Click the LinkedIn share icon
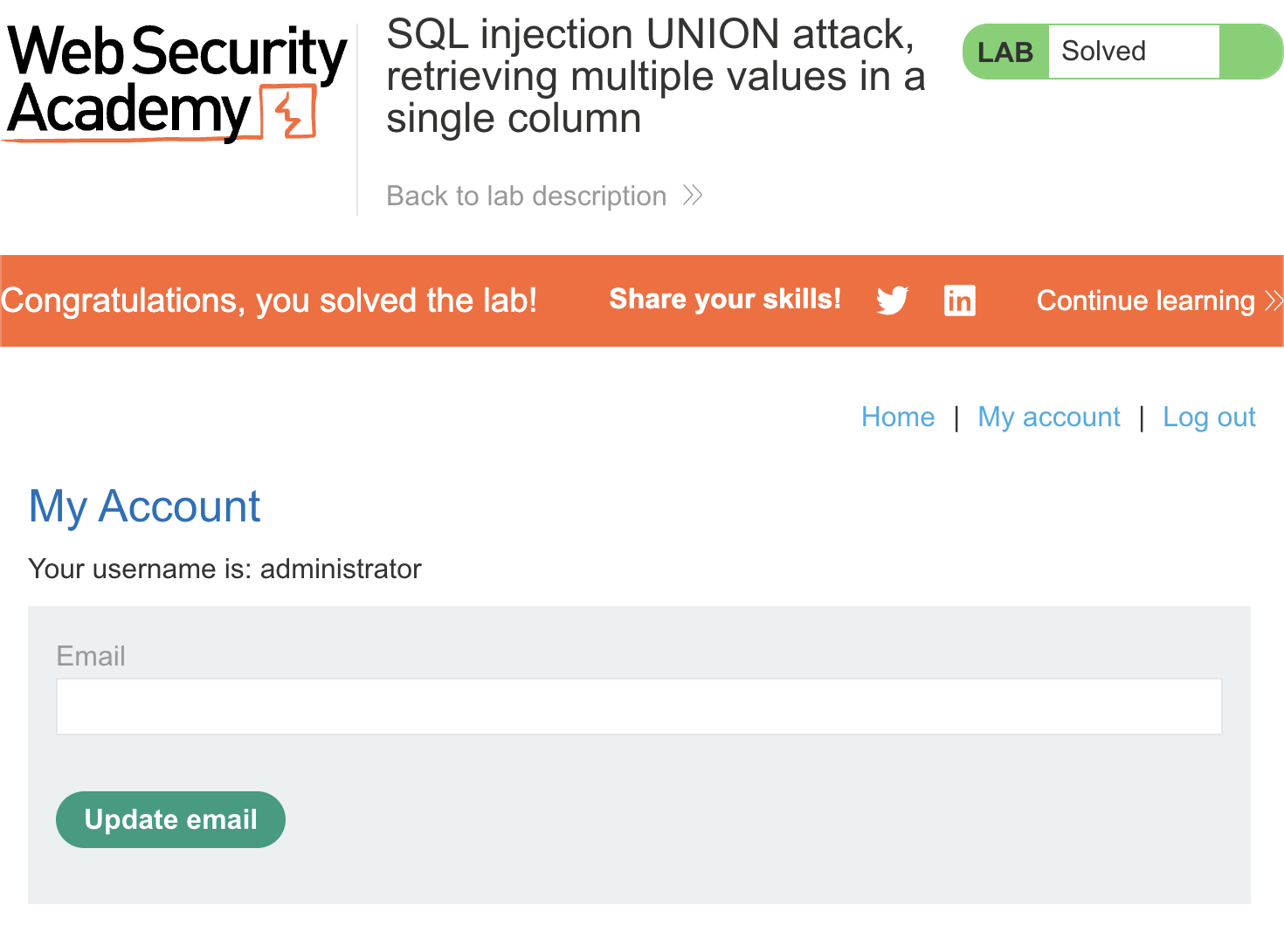1284x952 pixels. click(x=960, y=300)
